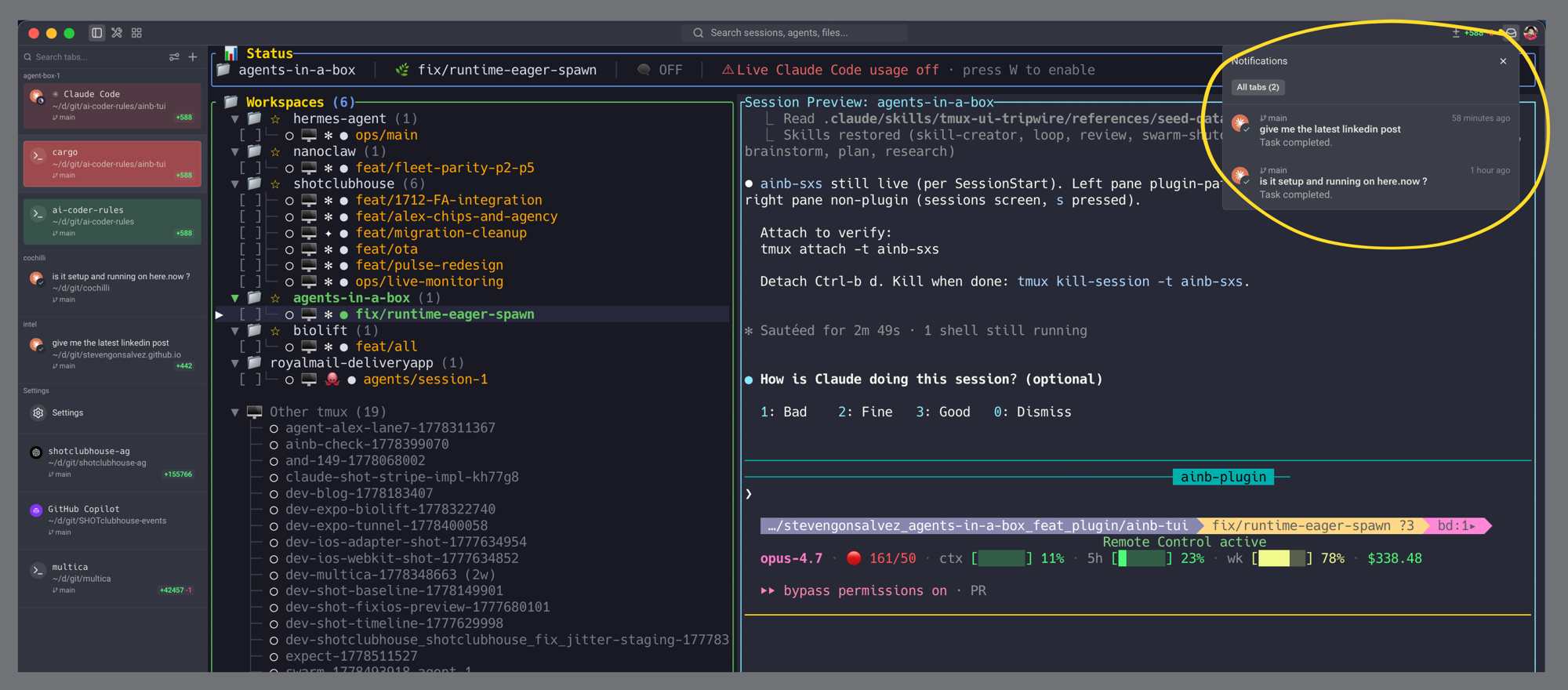Click the GitHub Copilot tab icon
1568x690 pixels.
coord(36,510)
